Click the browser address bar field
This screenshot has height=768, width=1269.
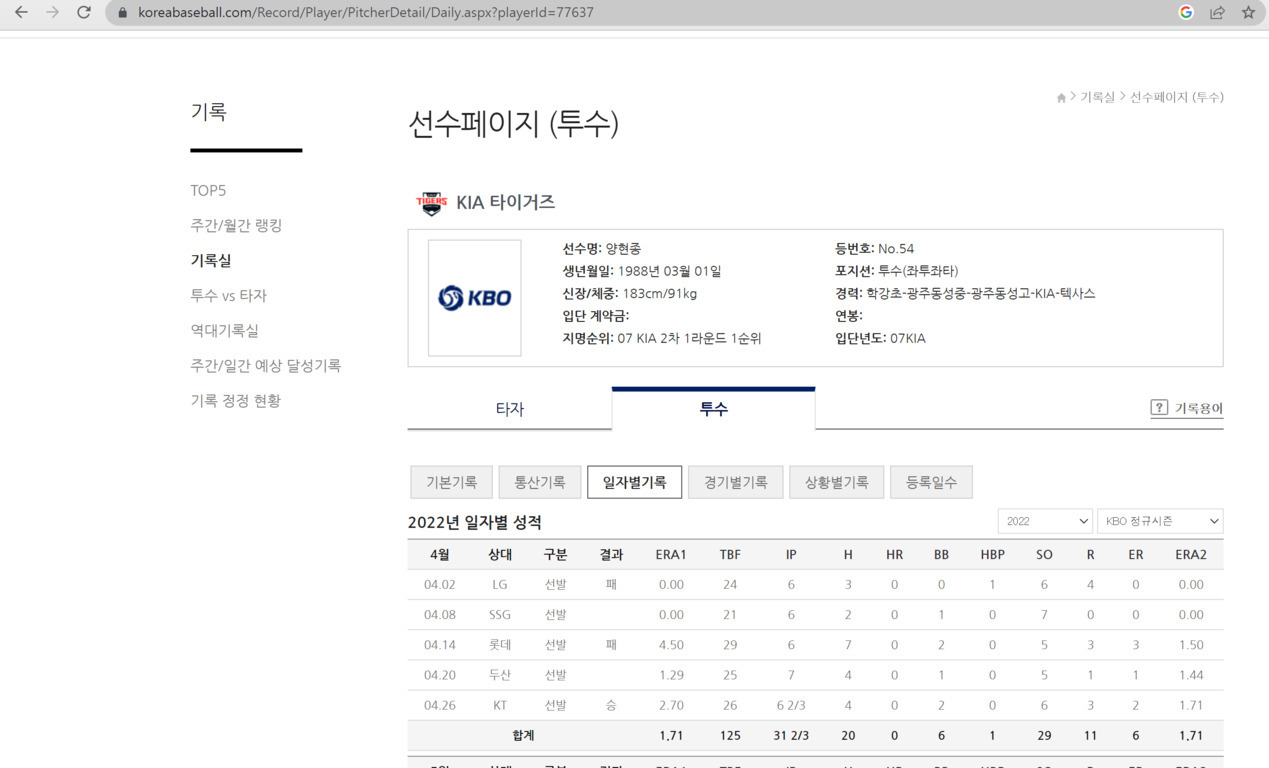point(400,14)
